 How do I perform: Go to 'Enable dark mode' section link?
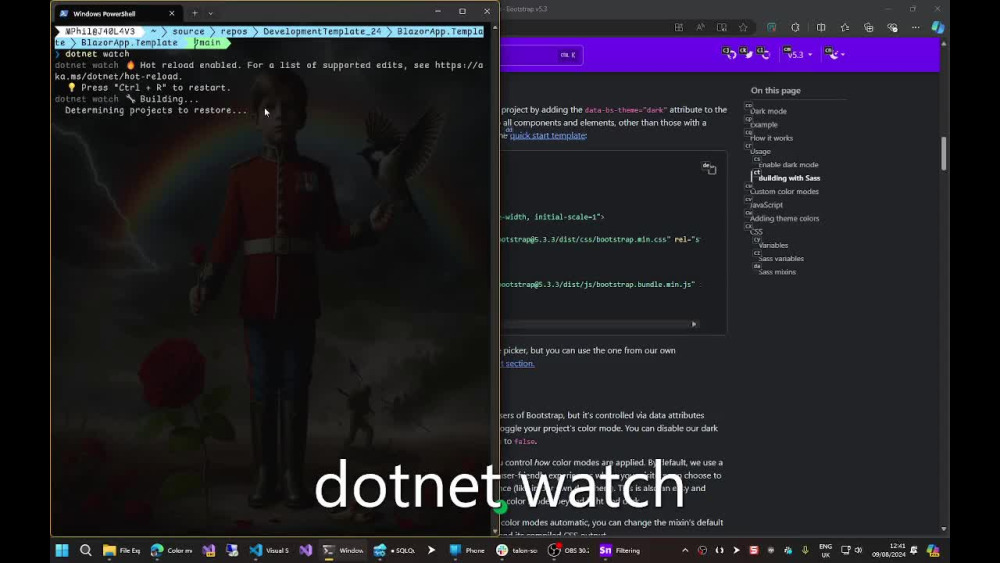[788, 165]
